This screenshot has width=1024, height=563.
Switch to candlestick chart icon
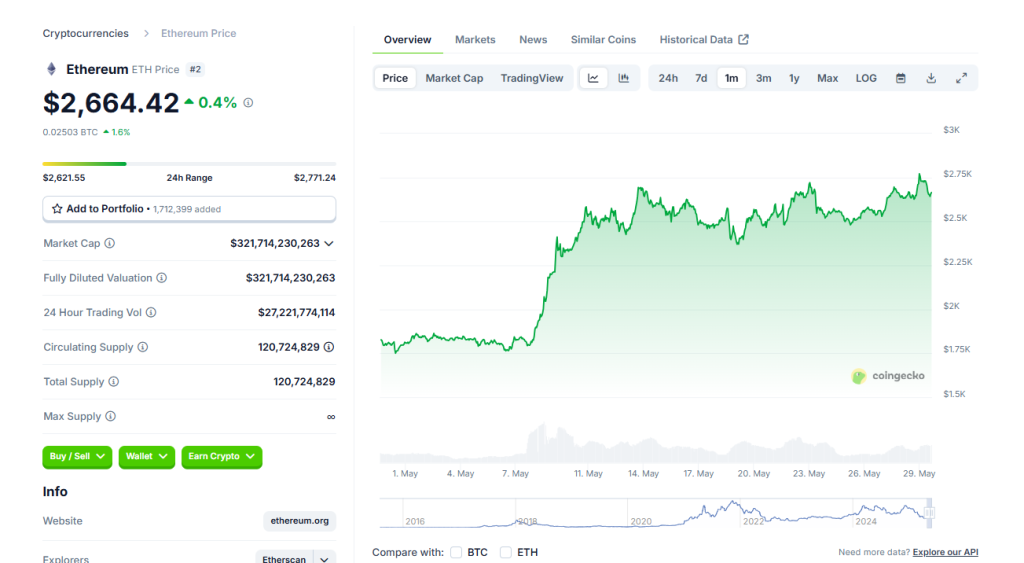(624, 78)
